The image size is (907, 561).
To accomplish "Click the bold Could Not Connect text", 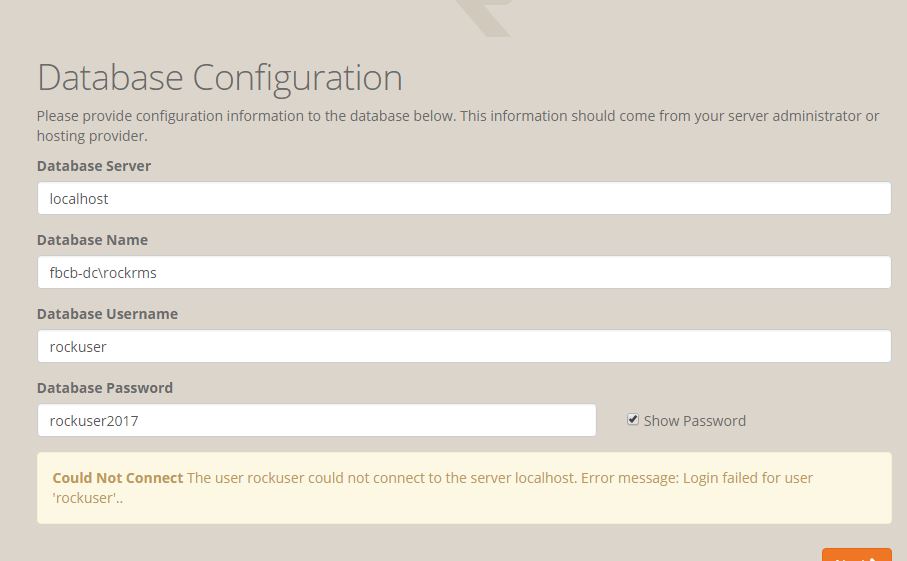I will click(x=118, y=478).
